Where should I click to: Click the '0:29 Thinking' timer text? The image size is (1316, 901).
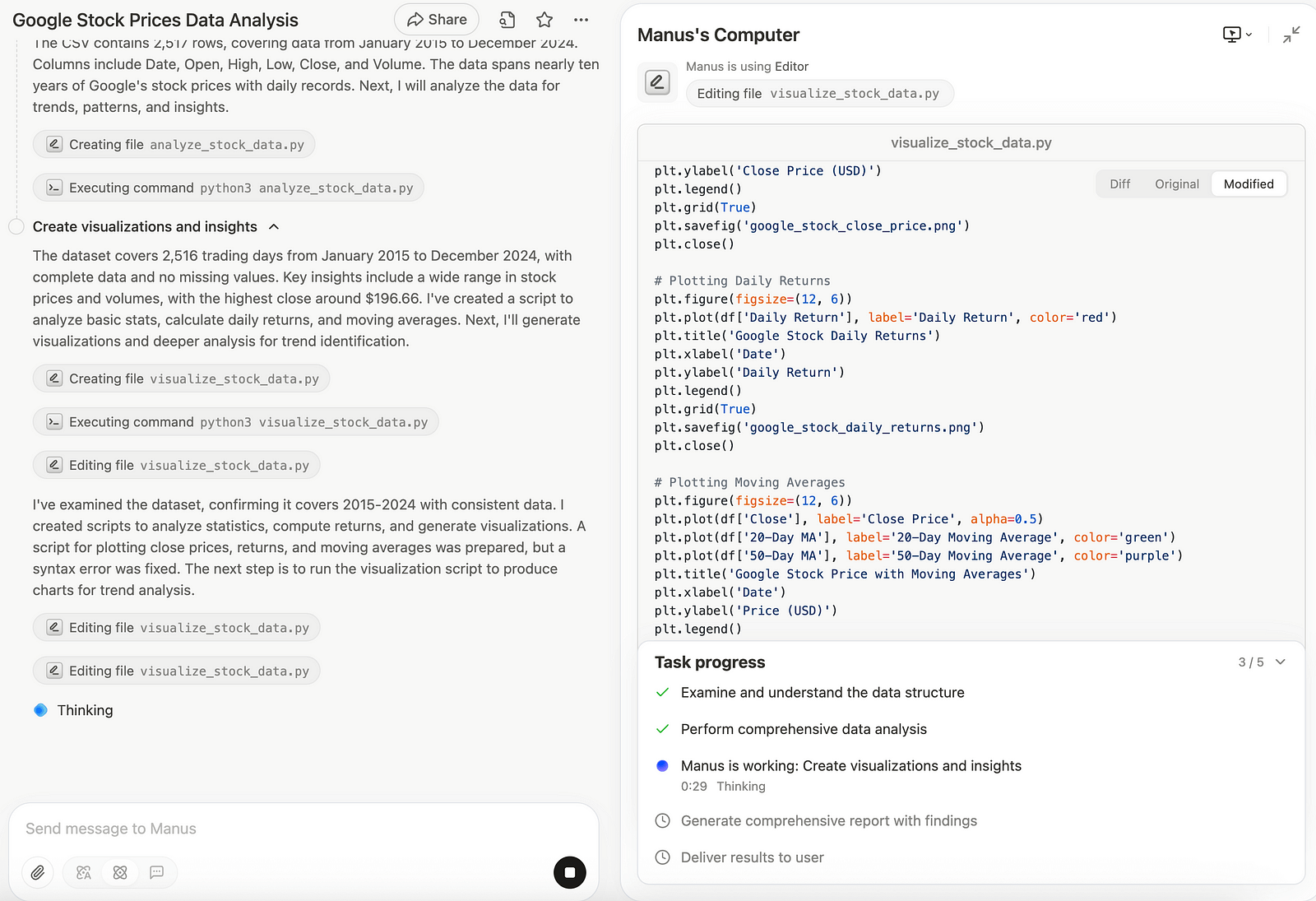(x=723, y=787)
